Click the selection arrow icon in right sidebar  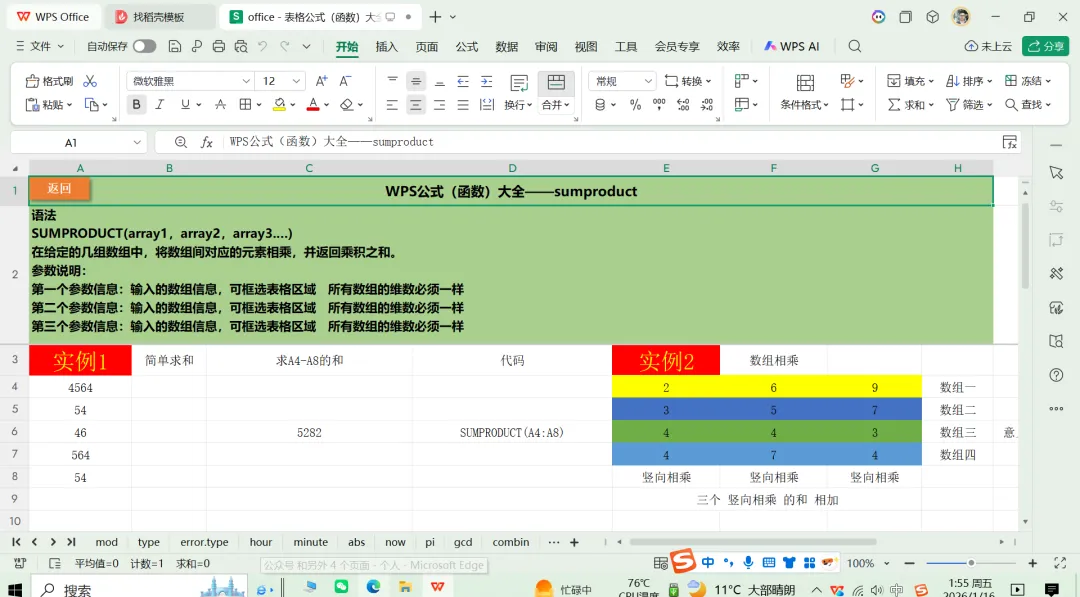pyautogui.click(x=1056, y=172)
